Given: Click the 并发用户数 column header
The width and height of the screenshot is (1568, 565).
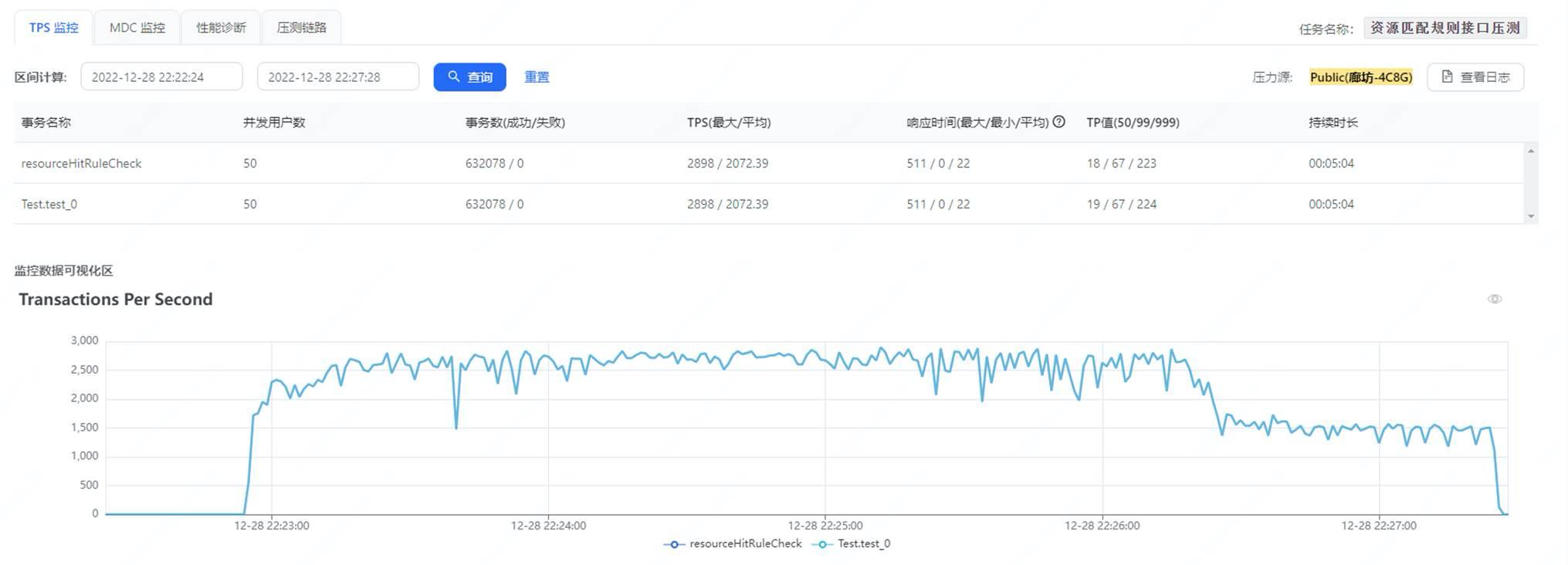Looking at the screenshot, I should pyautogui.click(x=274, y=123).
